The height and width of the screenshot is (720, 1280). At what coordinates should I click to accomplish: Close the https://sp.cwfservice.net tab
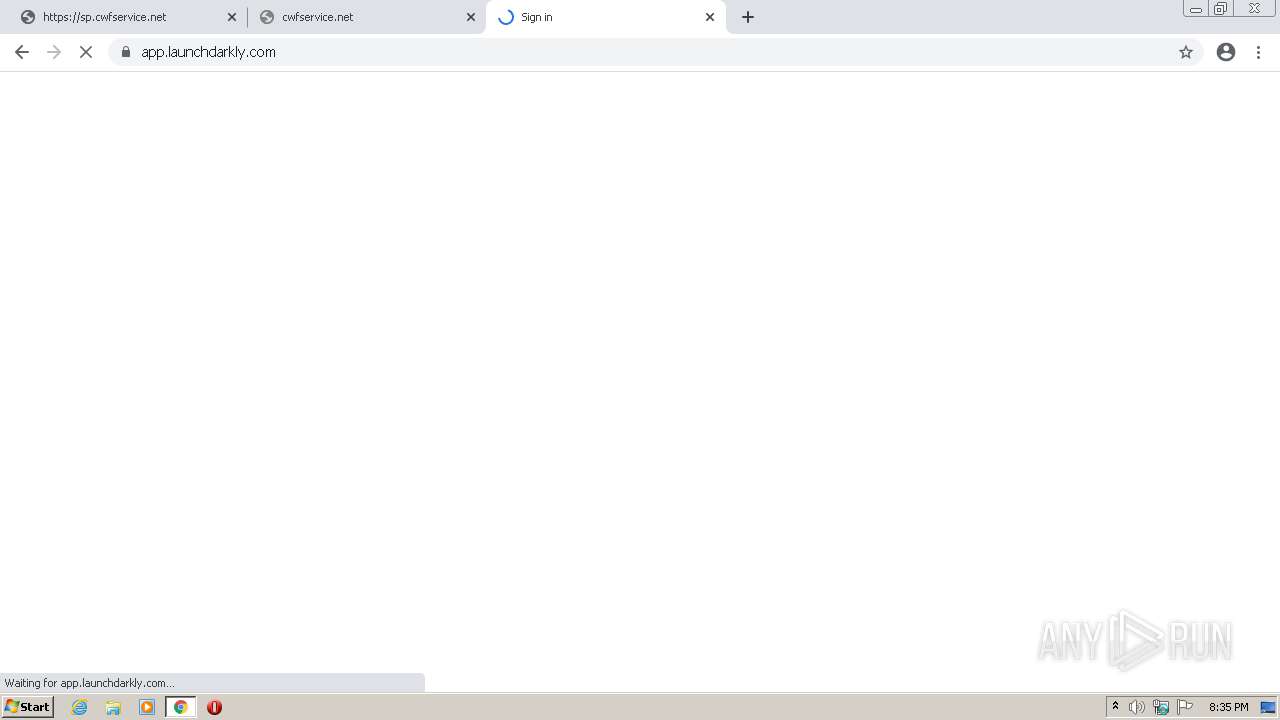pyautogui.click(x=232, y=17)
